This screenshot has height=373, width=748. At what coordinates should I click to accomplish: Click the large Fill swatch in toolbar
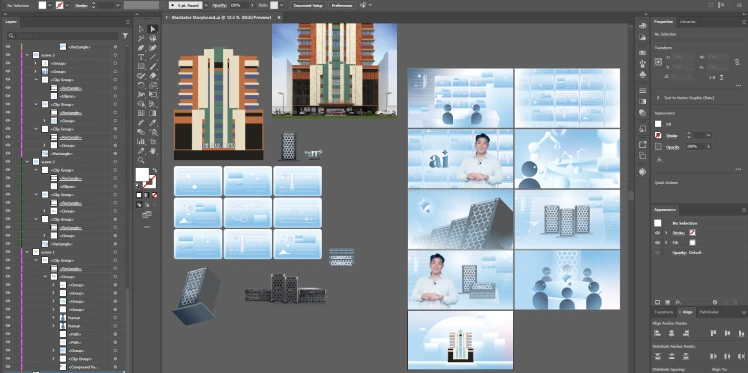point(142,175)
